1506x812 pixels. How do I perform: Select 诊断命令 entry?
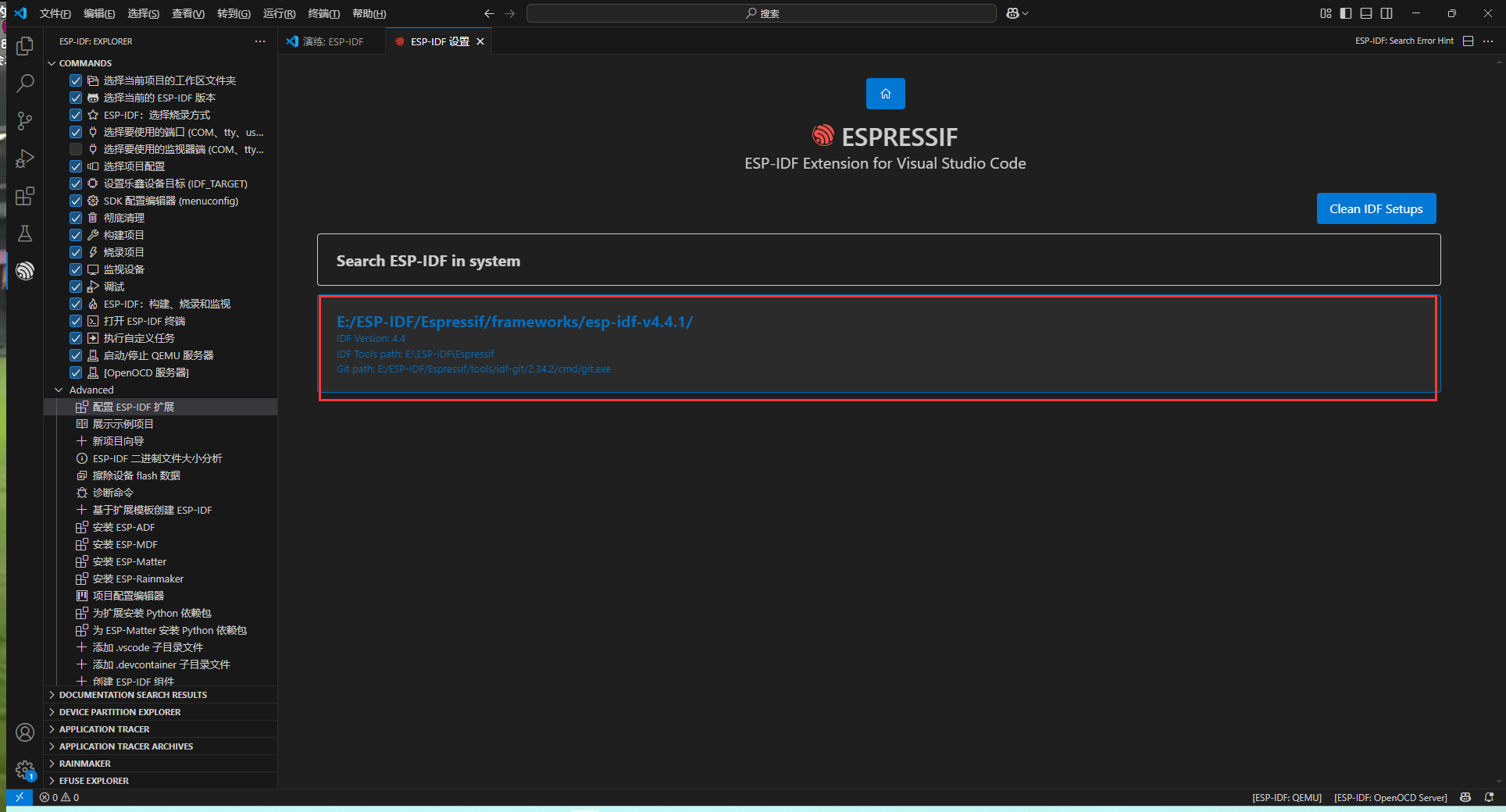pos(161,493)
